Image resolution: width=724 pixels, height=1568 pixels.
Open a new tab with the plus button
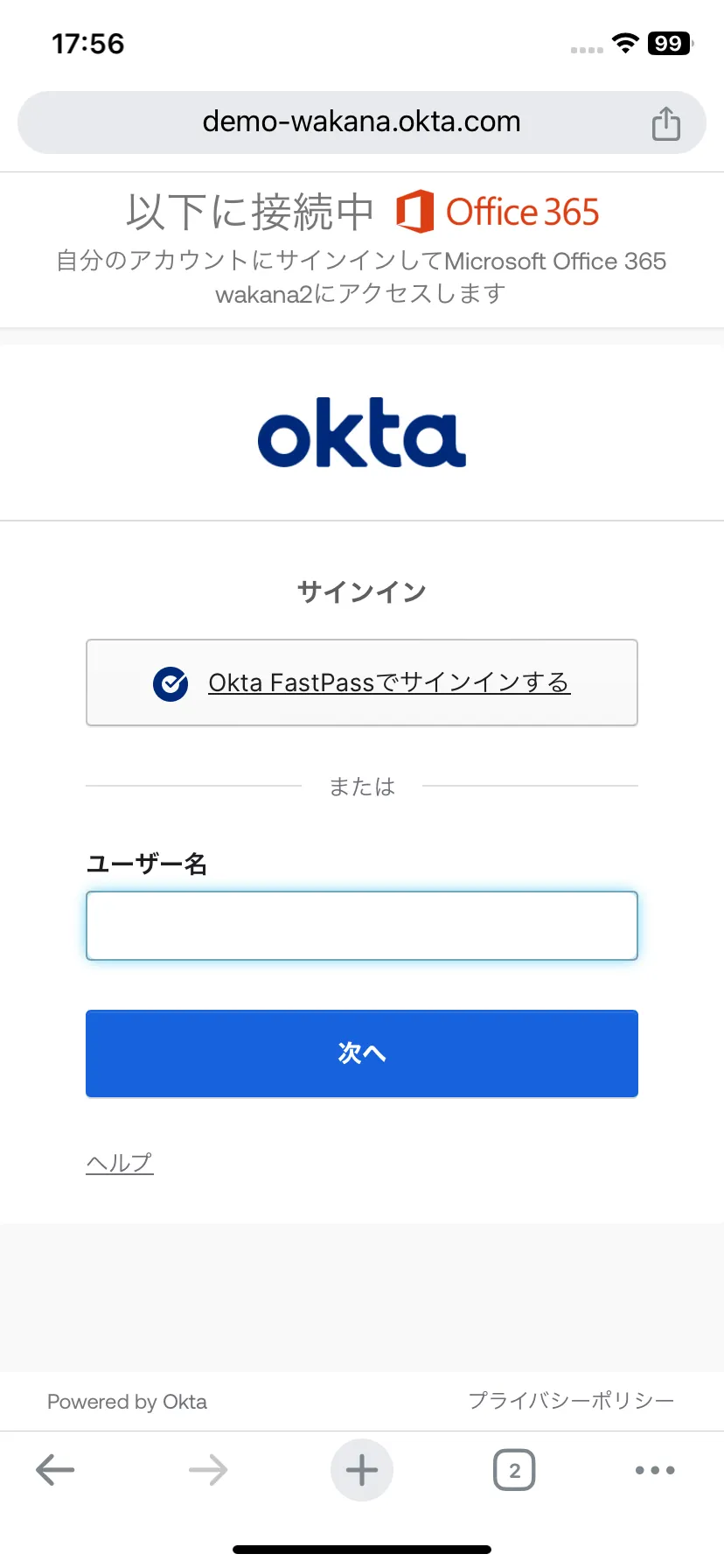point(362,1470)
